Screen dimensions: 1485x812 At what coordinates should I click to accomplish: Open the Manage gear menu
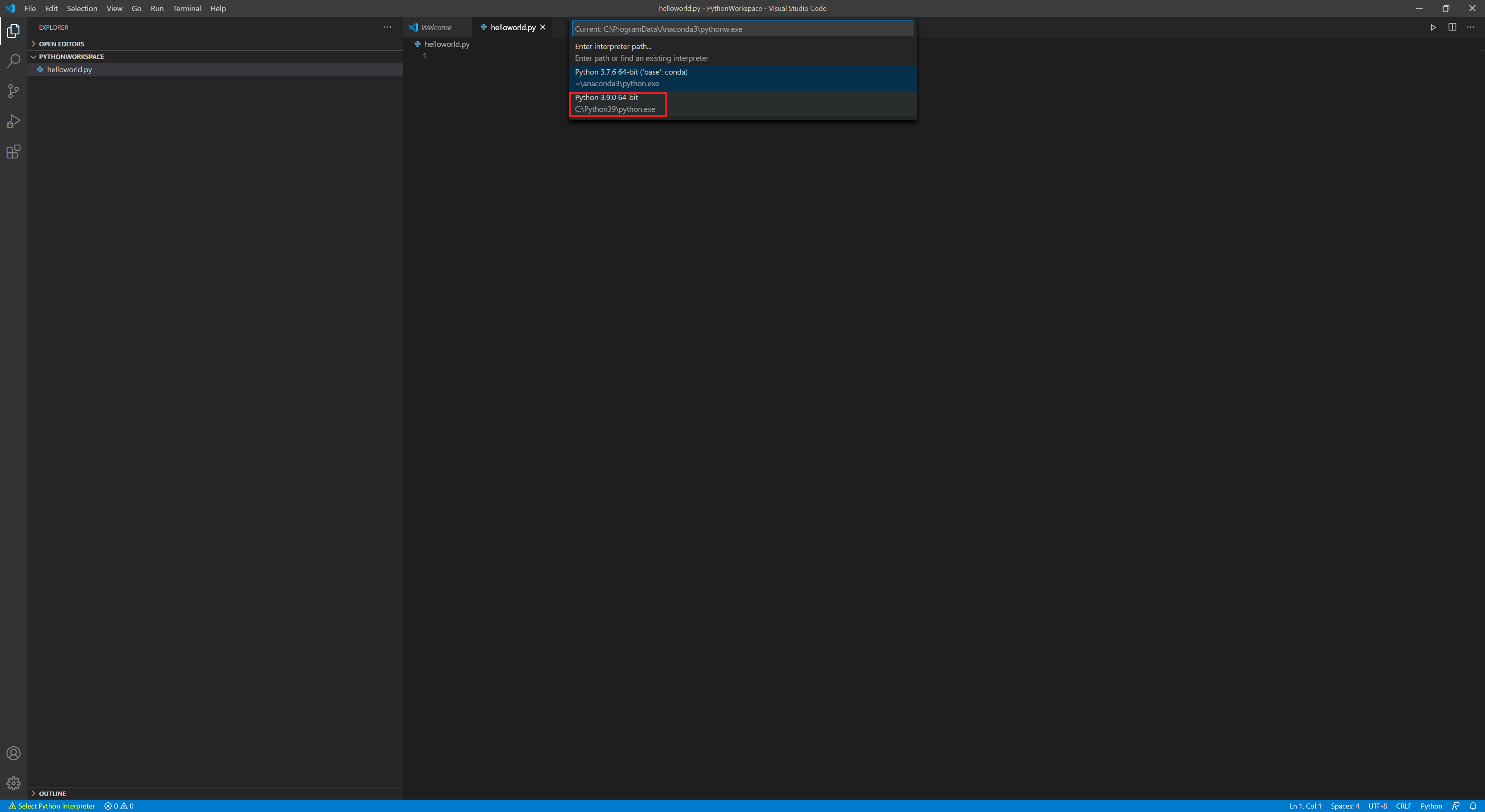click(13, 783)
